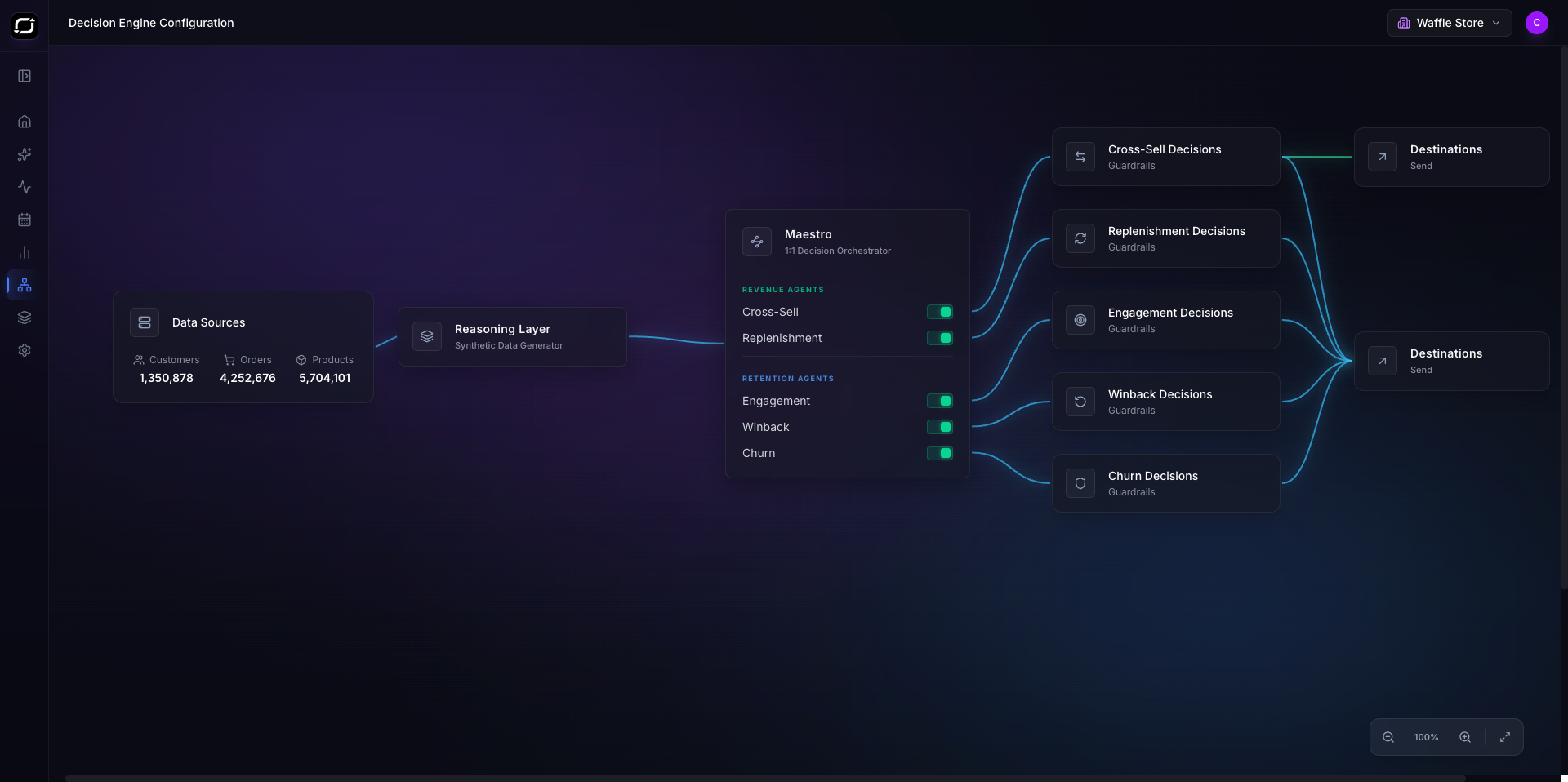Open the user avatar menu

coord(1536,23)
